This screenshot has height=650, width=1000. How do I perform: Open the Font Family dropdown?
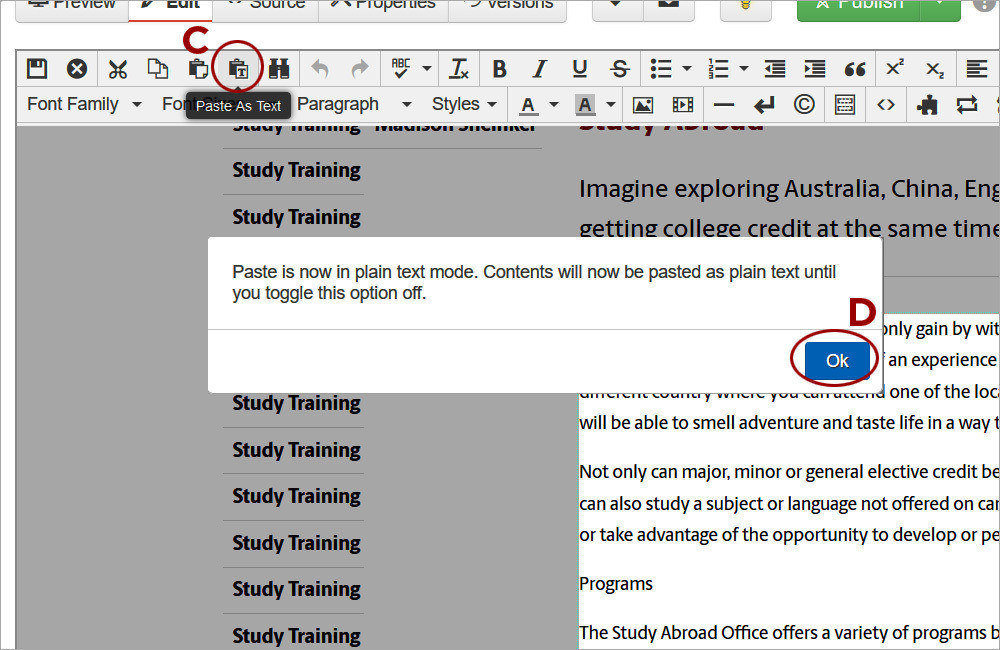click(x=82, y=104)
